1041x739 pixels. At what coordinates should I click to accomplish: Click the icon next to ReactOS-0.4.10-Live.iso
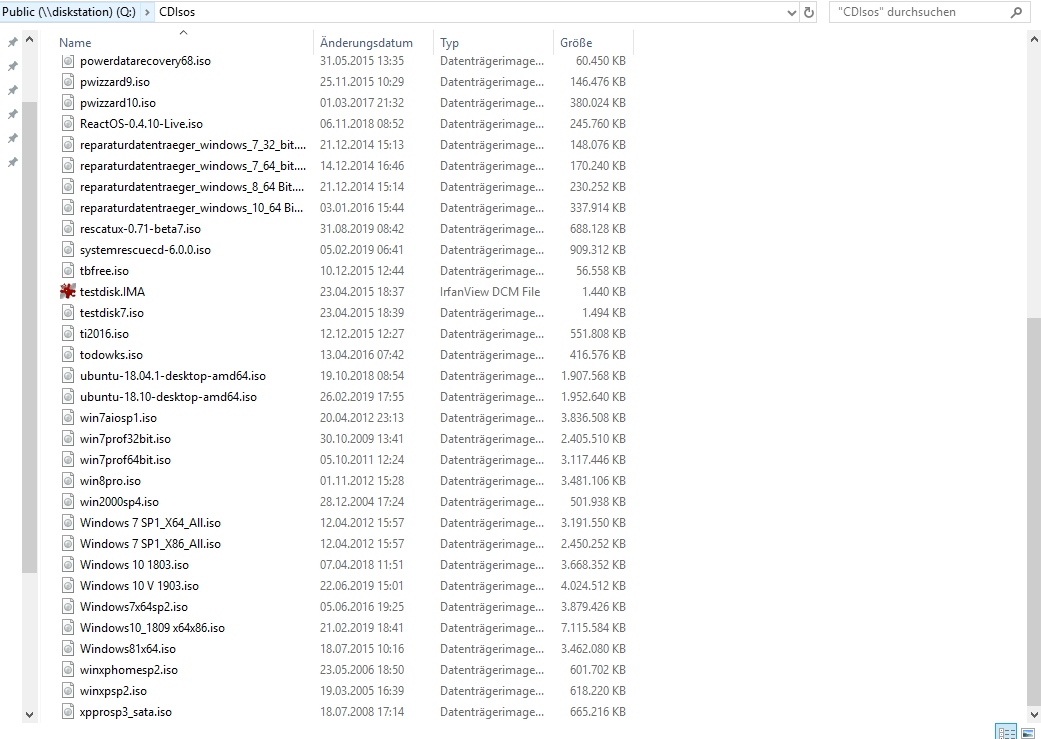pos(68,123)
